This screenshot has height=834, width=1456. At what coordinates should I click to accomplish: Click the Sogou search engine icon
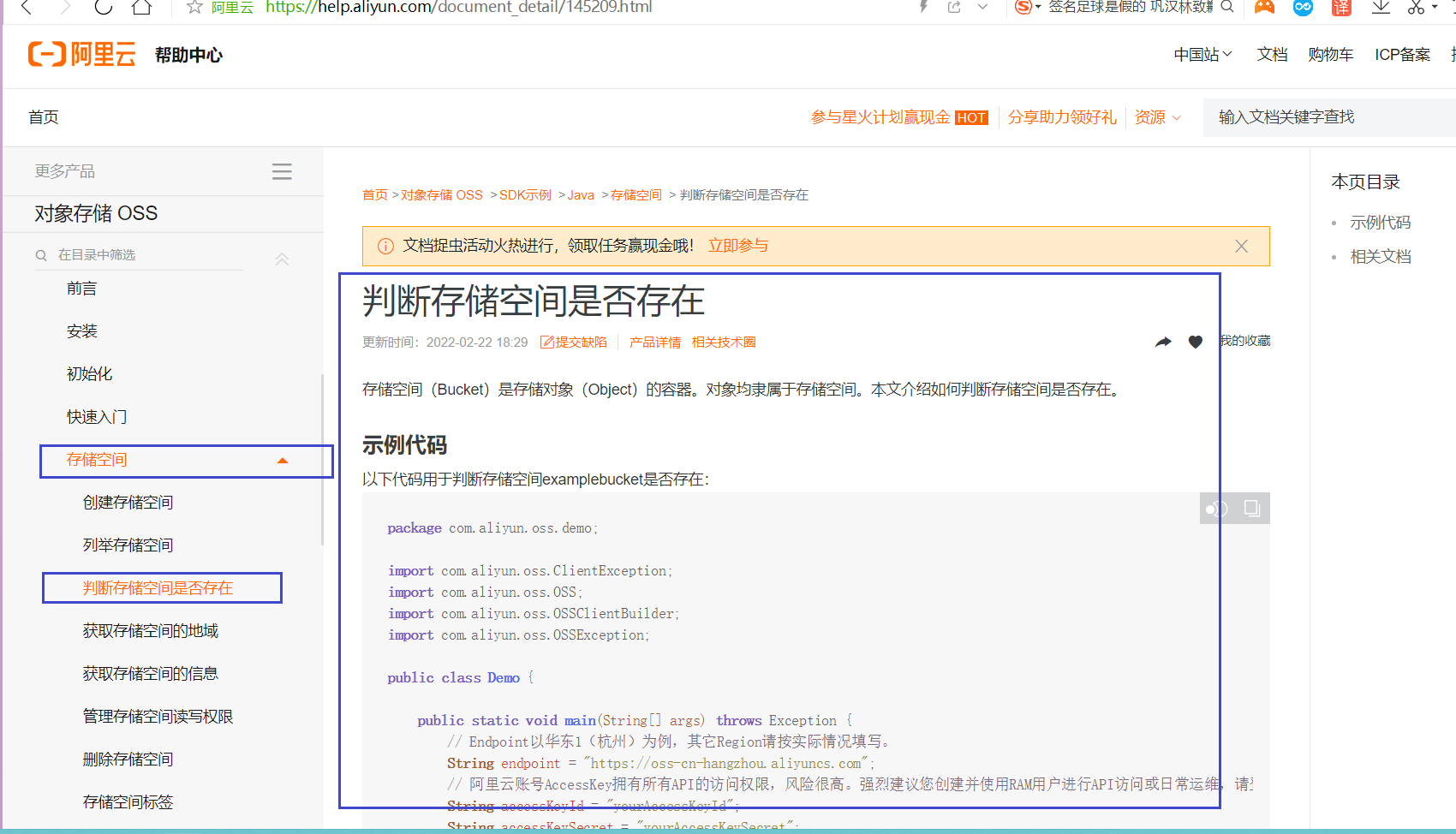[1023, 7]
